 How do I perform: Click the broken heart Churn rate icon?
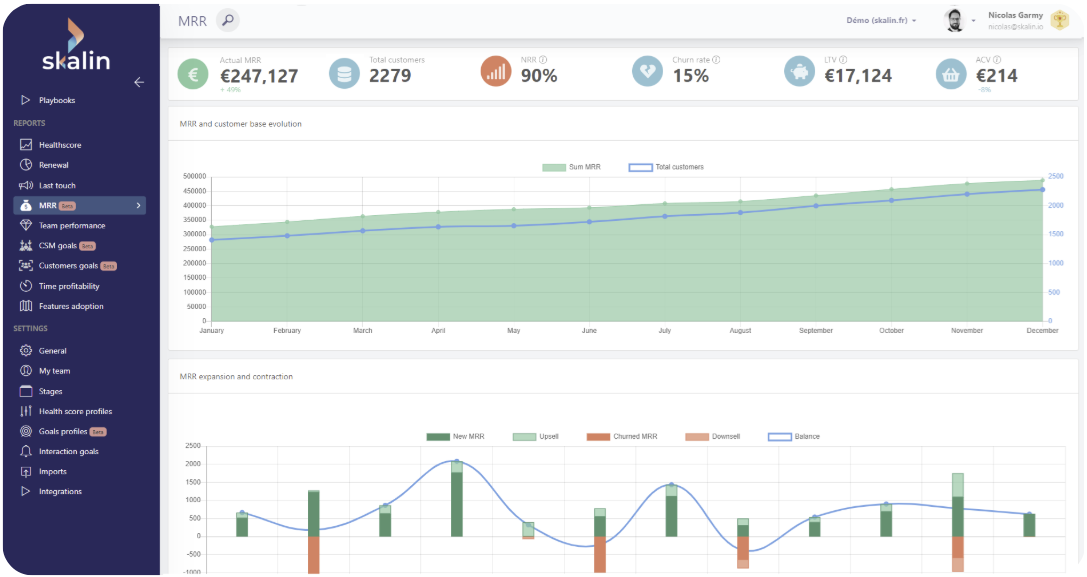(647, 72)
